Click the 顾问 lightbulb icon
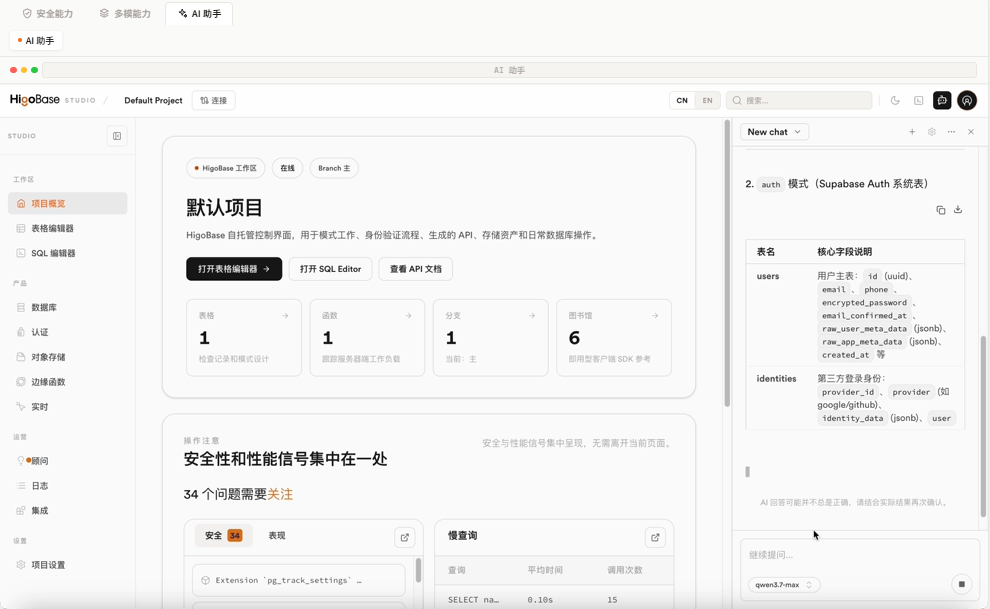 tap(21, 461)
